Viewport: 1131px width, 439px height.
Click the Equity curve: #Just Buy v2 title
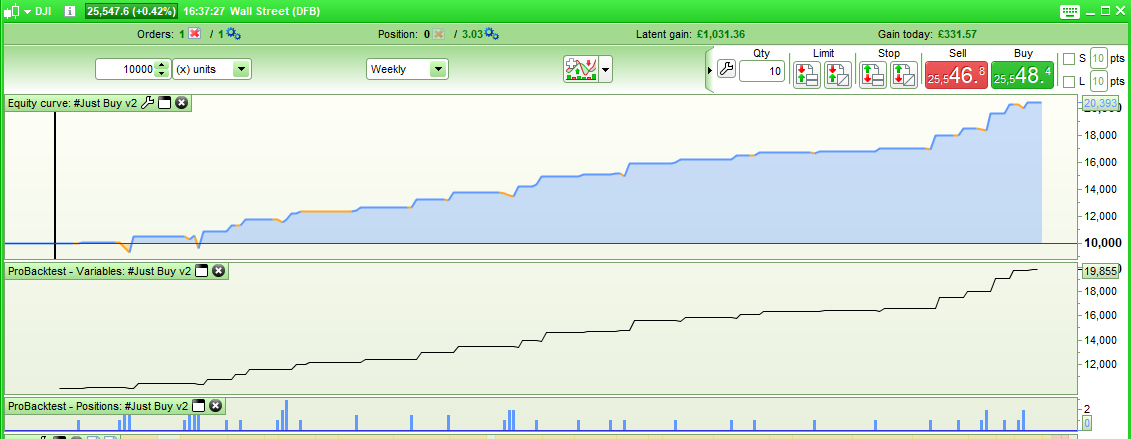coord(72,103)
